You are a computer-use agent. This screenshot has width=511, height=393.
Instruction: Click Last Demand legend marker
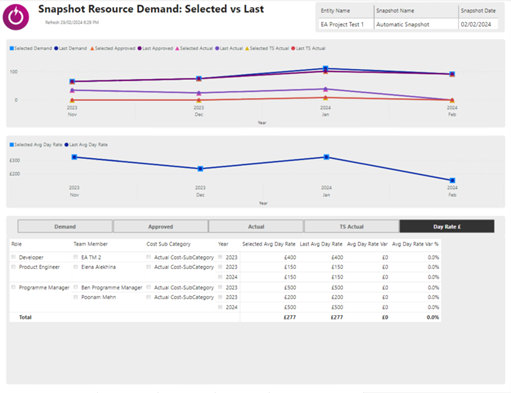(56, 48)
